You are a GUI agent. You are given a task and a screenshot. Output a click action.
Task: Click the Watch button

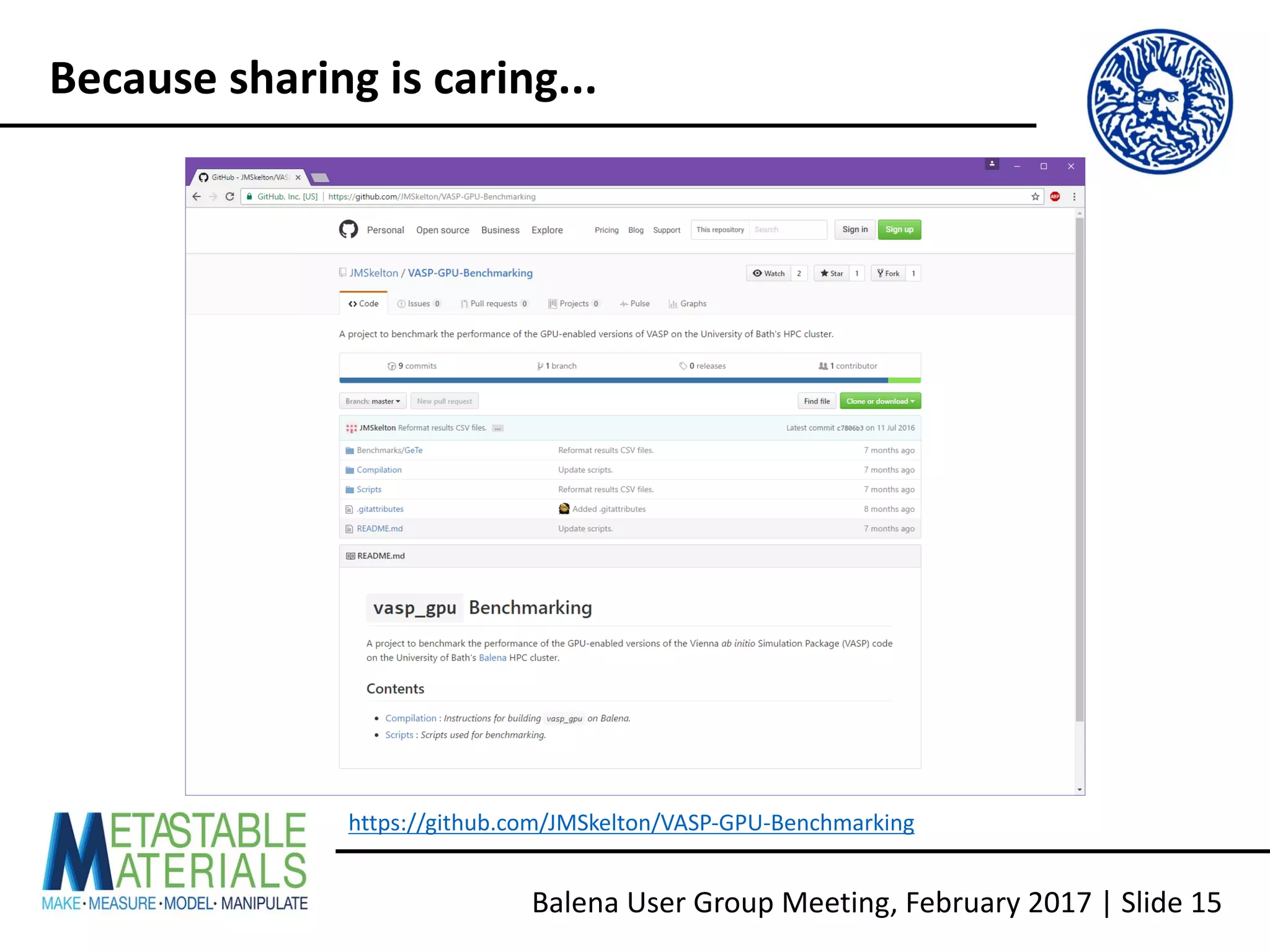click(768, 273)
